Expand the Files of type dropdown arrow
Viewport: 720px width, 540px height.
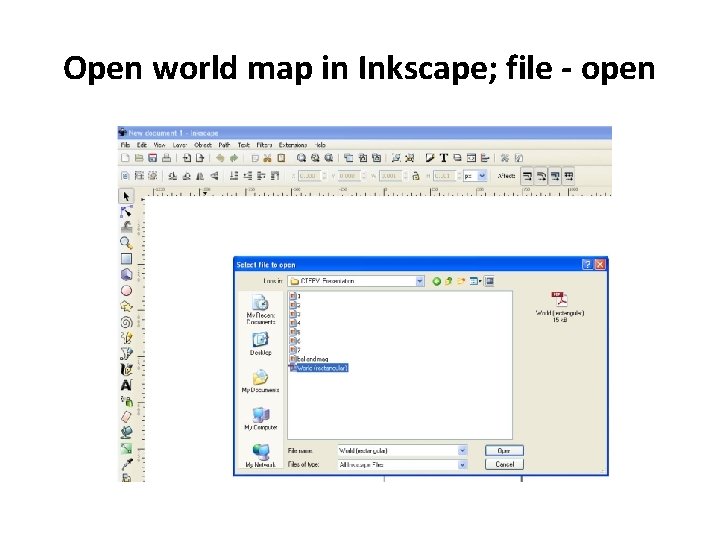[462, 465]
